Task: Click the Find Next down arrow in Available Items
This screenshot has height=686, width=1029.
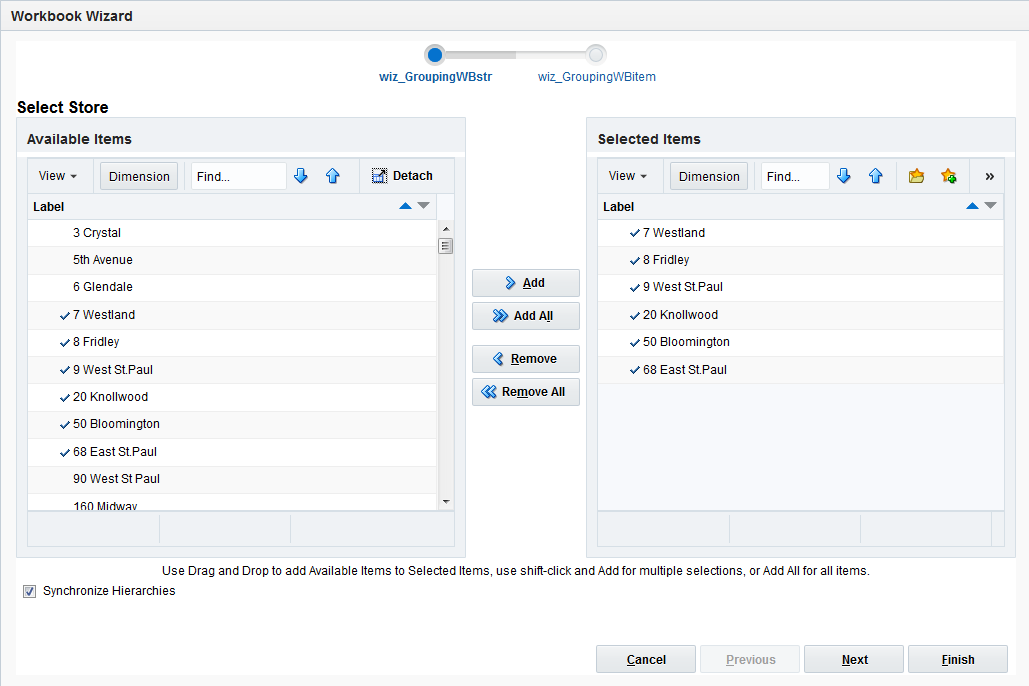Action: coord(301,176)
